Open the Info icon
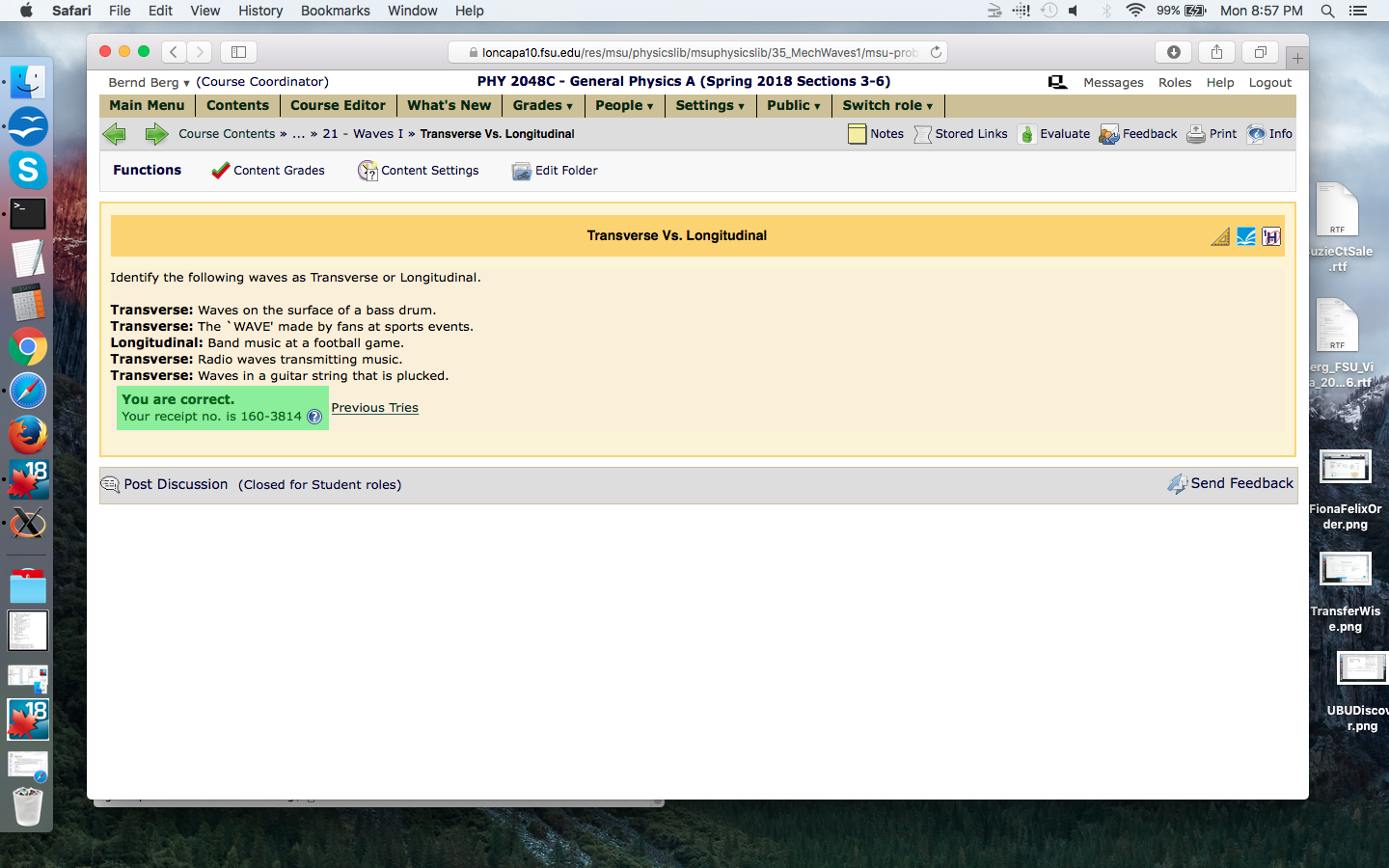The image size is (1389, 868). pyautogui.click(x=1256, y=134)
